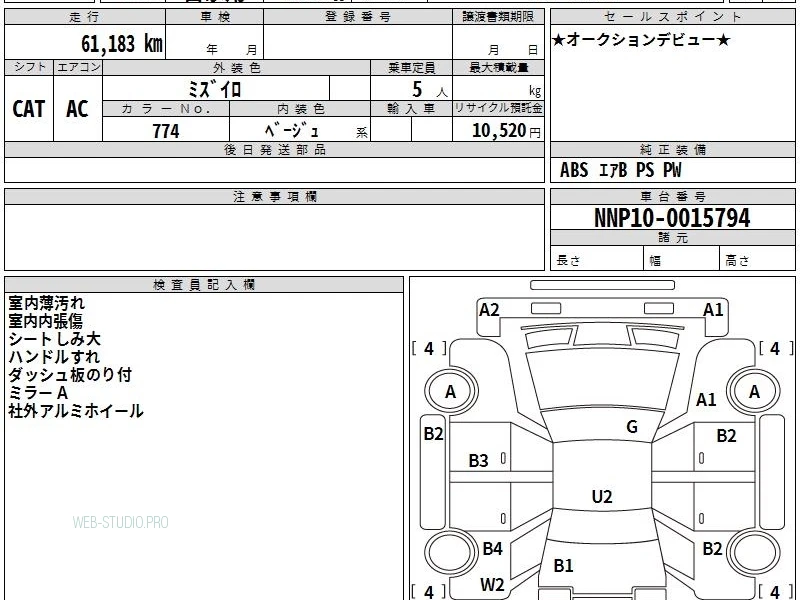Image resolution: width=800 pixels, height=600 pixels.
Task: Click the 諸元 header
Action: (672, 238)
